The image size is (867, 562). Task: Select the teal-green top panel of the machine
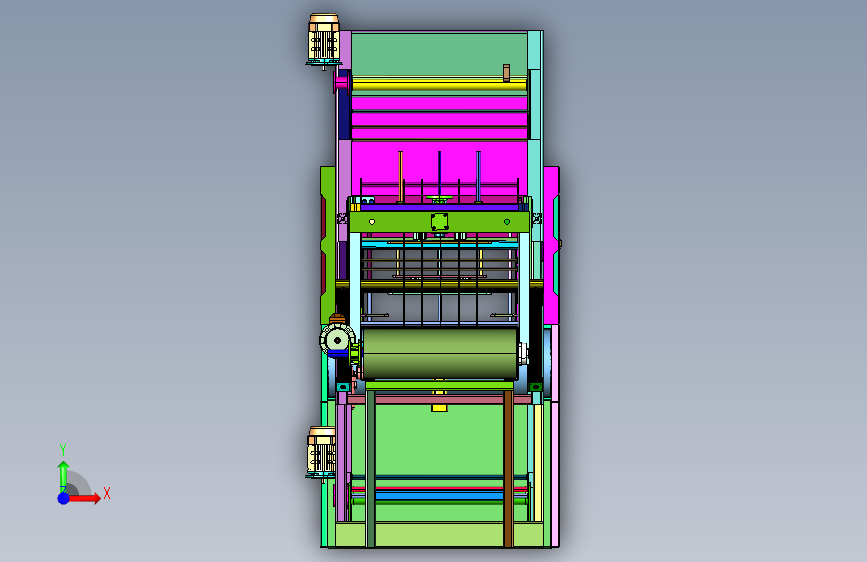click(439, 54)
